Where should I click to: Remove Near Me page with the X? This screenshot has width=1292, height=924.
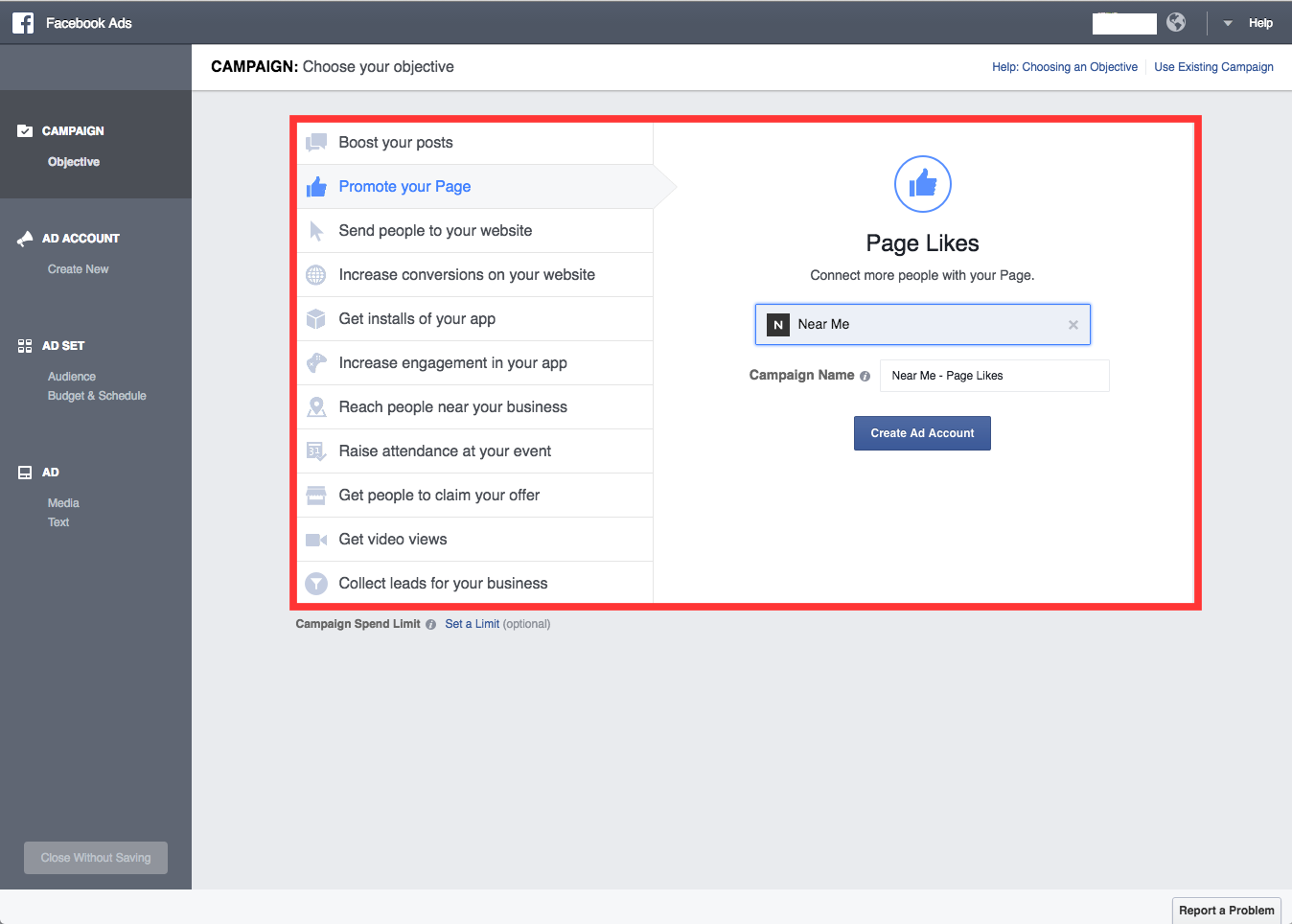click(x=1073, y=325)
